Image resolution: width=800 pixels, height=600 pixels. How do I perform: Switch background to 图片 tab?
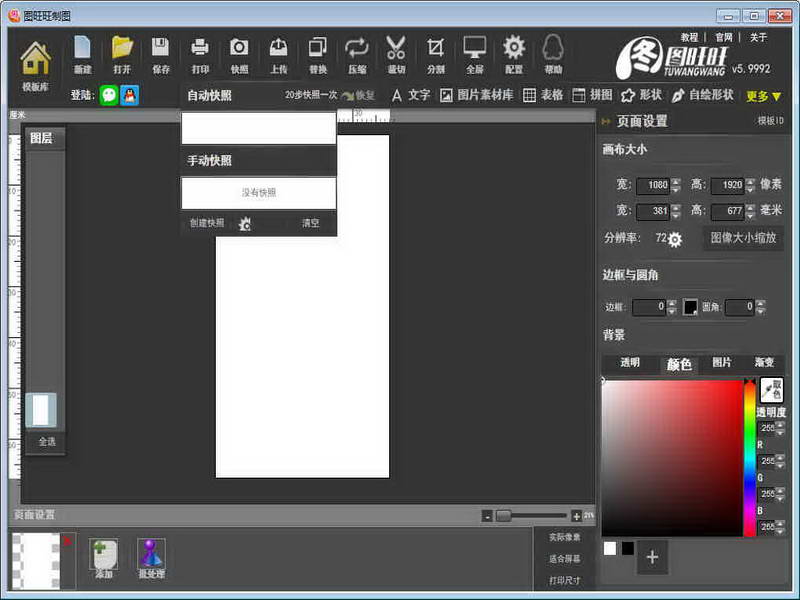(722, 363)
